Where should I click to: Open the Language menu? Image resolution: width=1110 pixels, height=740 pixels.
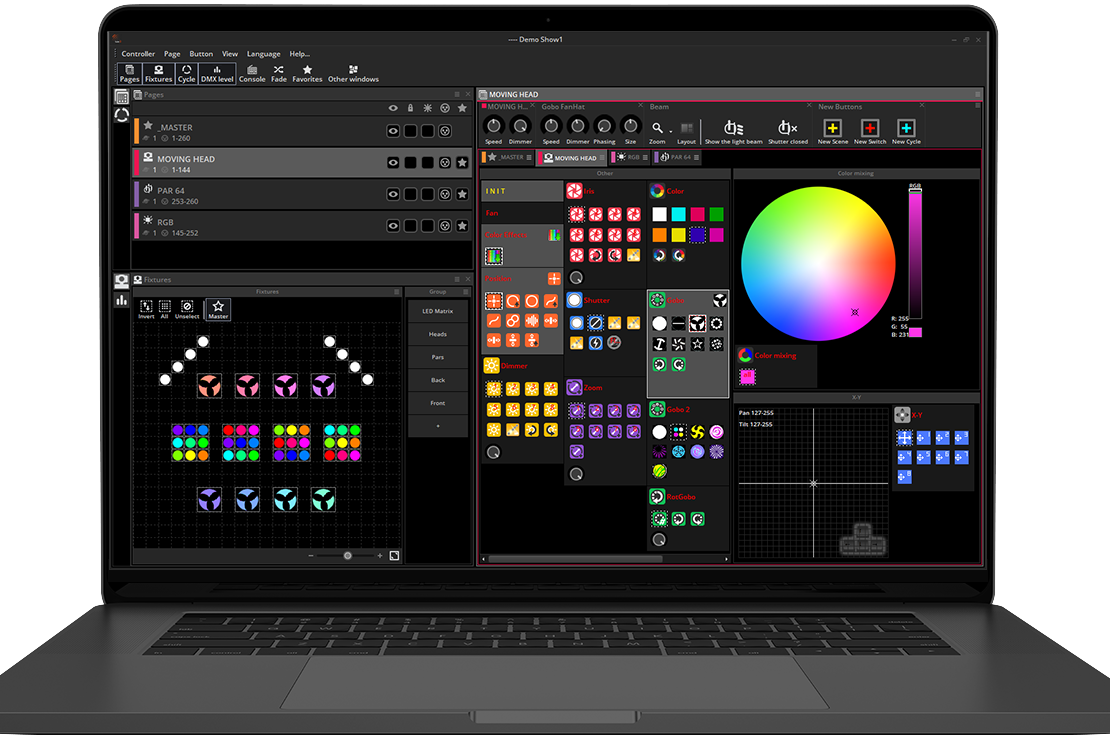click(264, 54)
